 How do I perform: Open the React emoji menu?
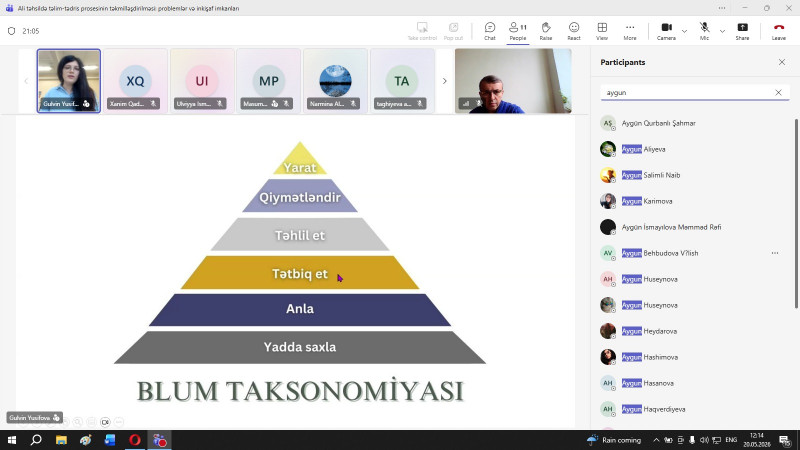[573, 31]
